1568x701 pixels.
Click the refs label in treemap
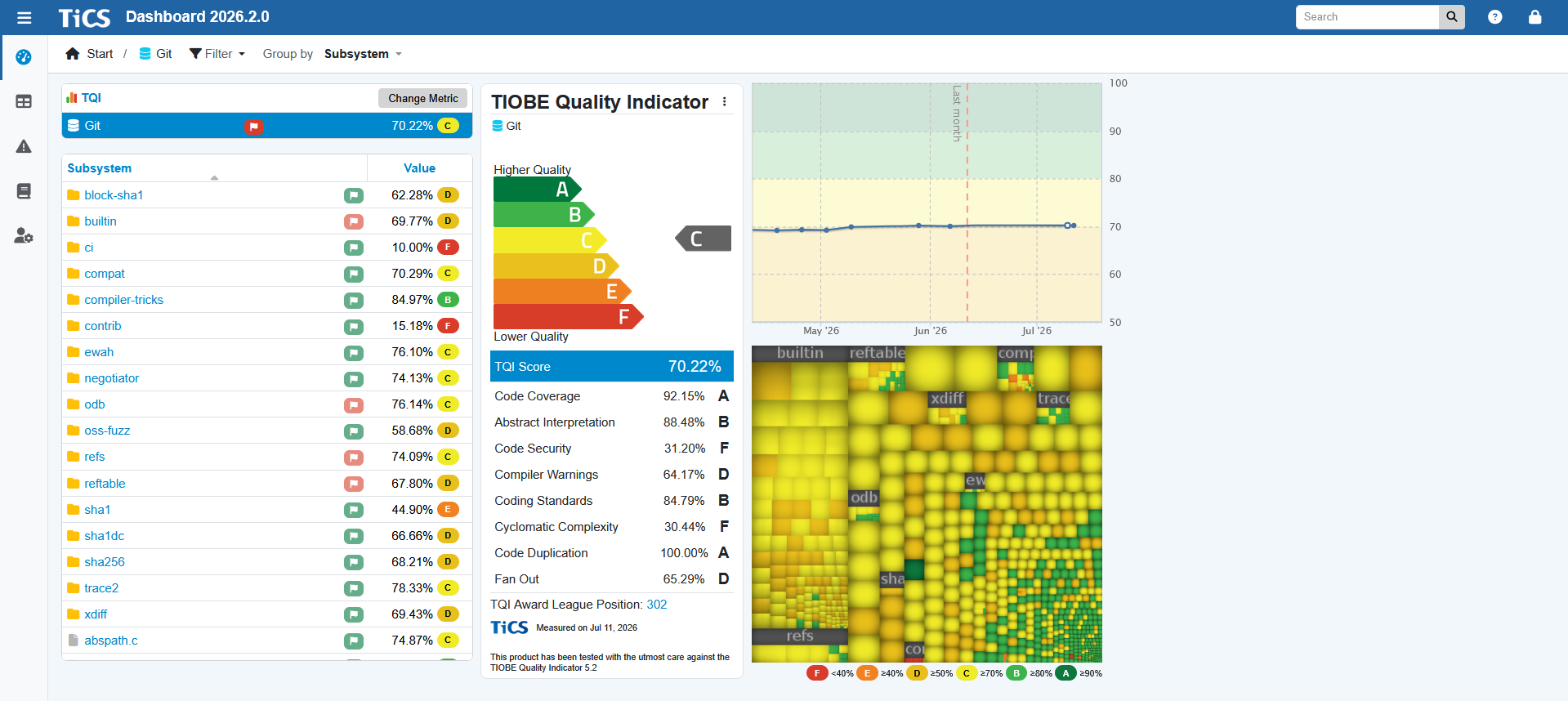pos(800,636)
